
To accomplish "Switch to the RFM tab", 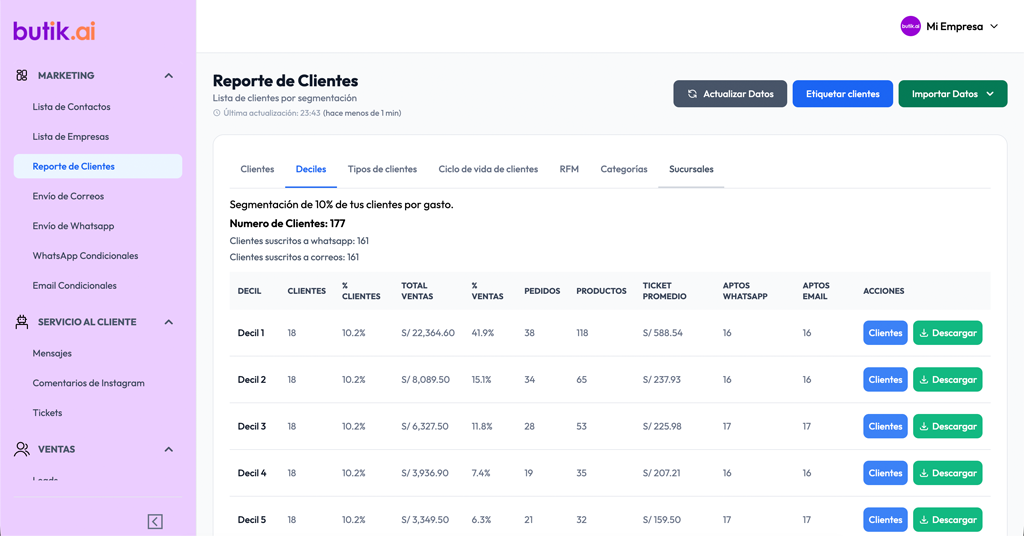I will (x=569, y=169).
